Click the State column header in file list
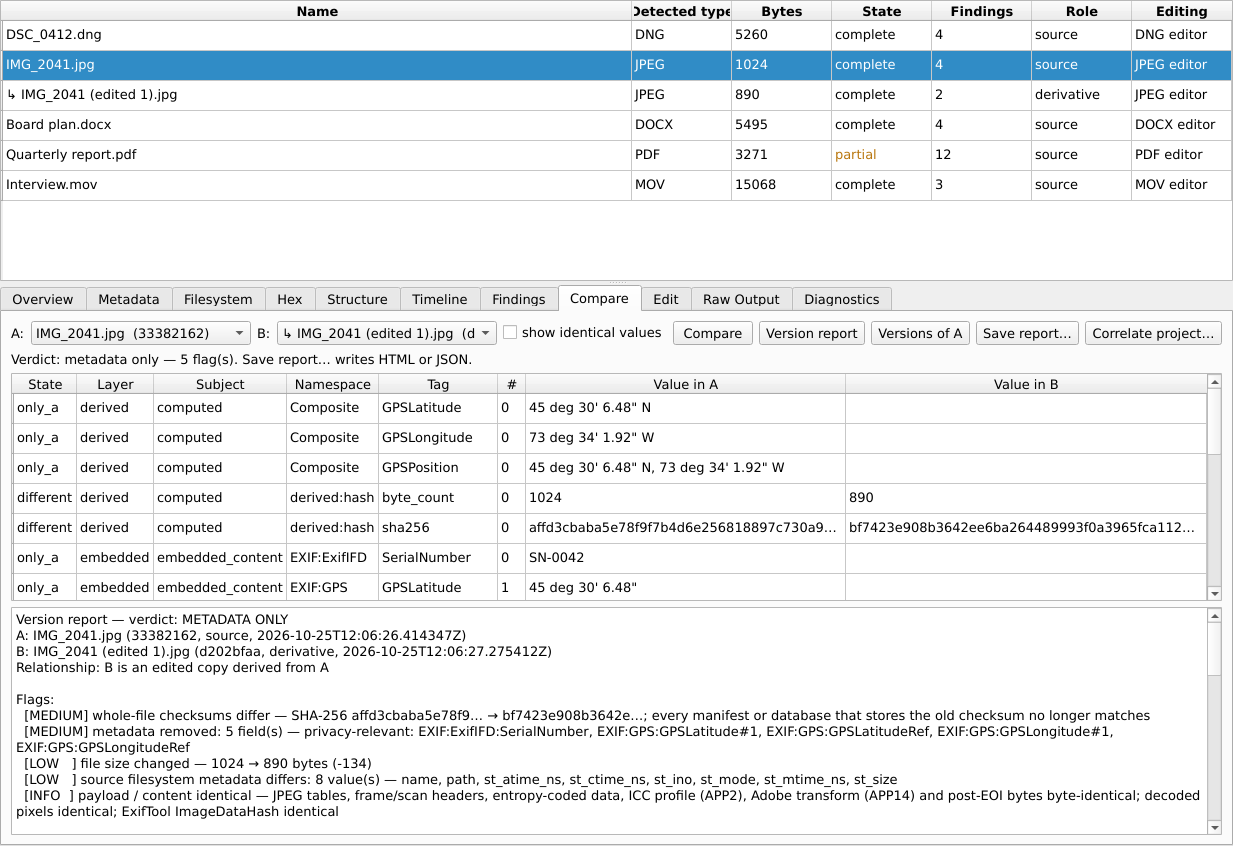 pyautogui.click(x=882, y=11)
